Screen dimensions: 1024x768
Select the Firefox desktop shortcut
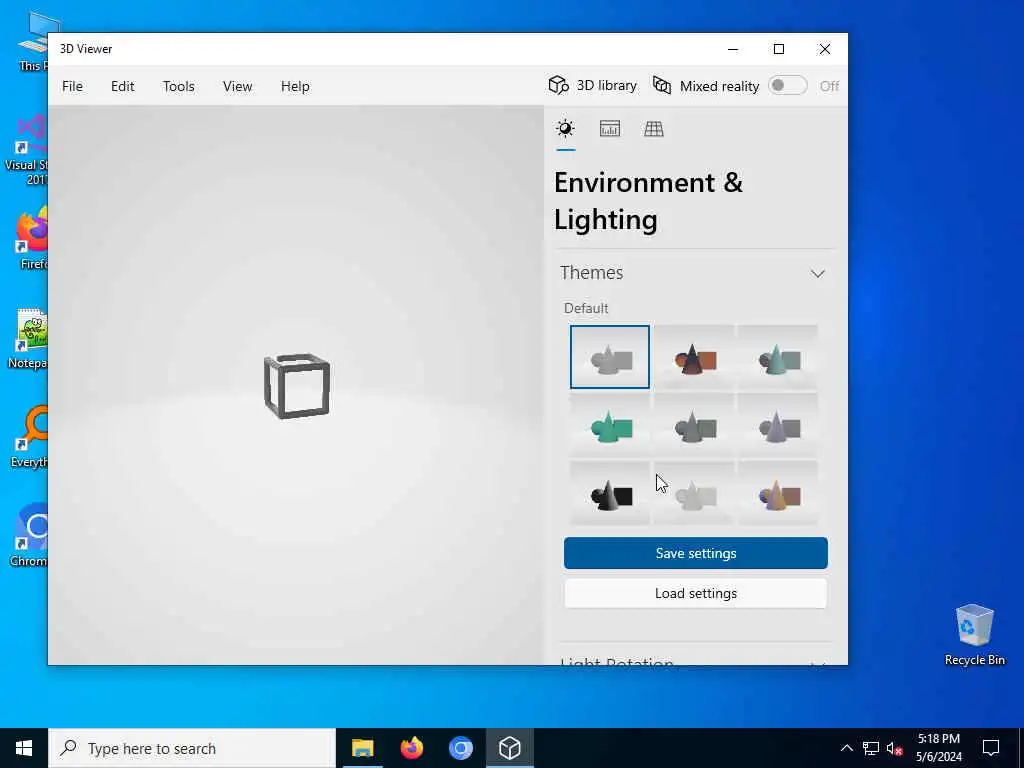(x=33, y=238)
